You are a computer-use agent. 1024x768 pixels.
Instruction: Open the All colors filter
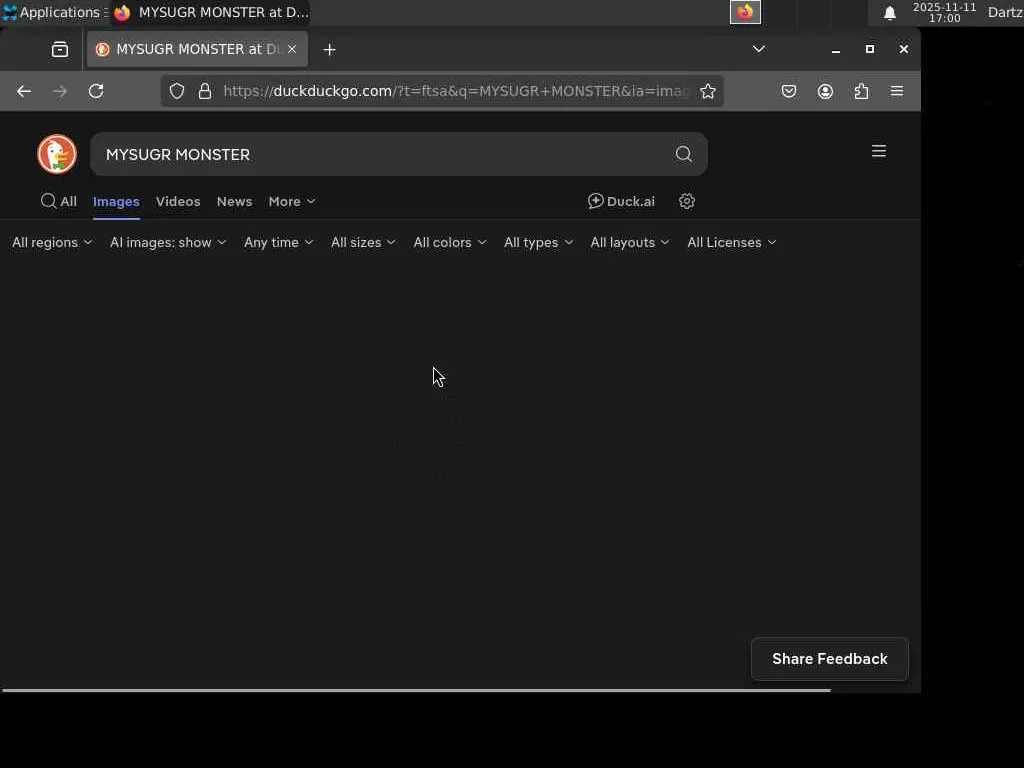click(x=450, y=242)
